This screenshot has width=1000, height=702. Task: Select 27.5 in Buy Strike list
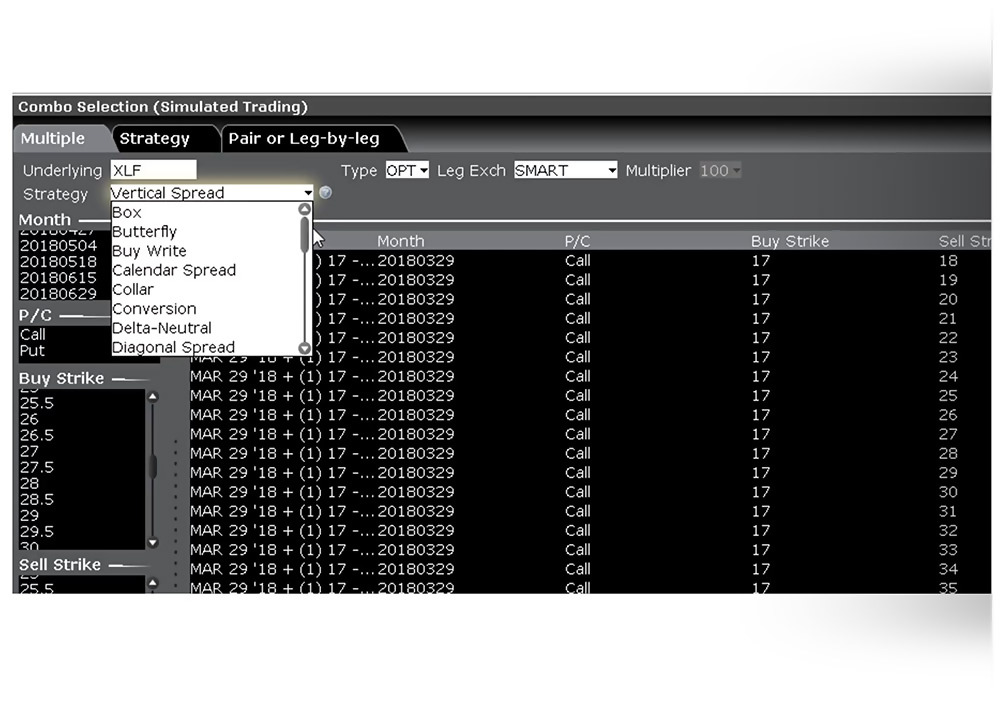[37, 467]
